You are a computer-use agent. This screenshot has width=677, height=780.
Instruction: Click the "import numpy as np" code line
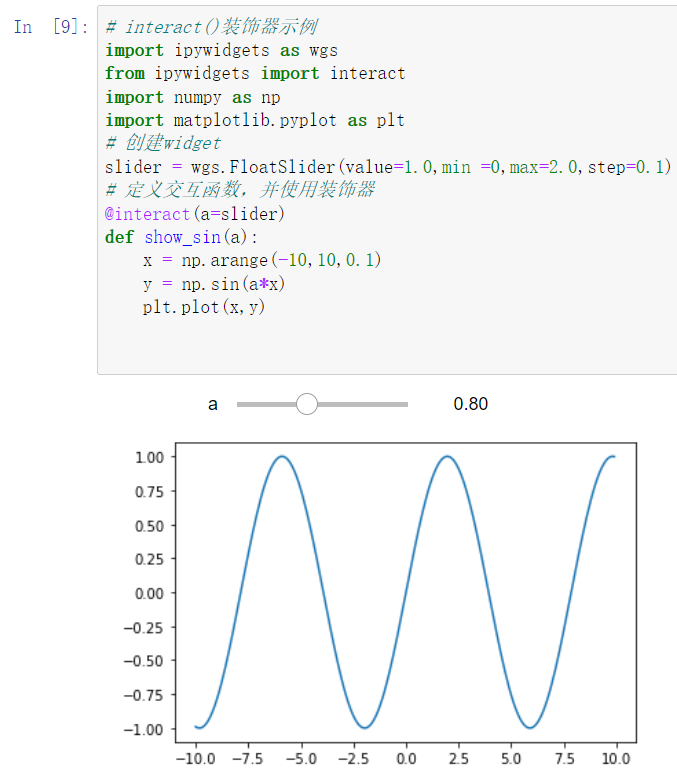(193, 98)
